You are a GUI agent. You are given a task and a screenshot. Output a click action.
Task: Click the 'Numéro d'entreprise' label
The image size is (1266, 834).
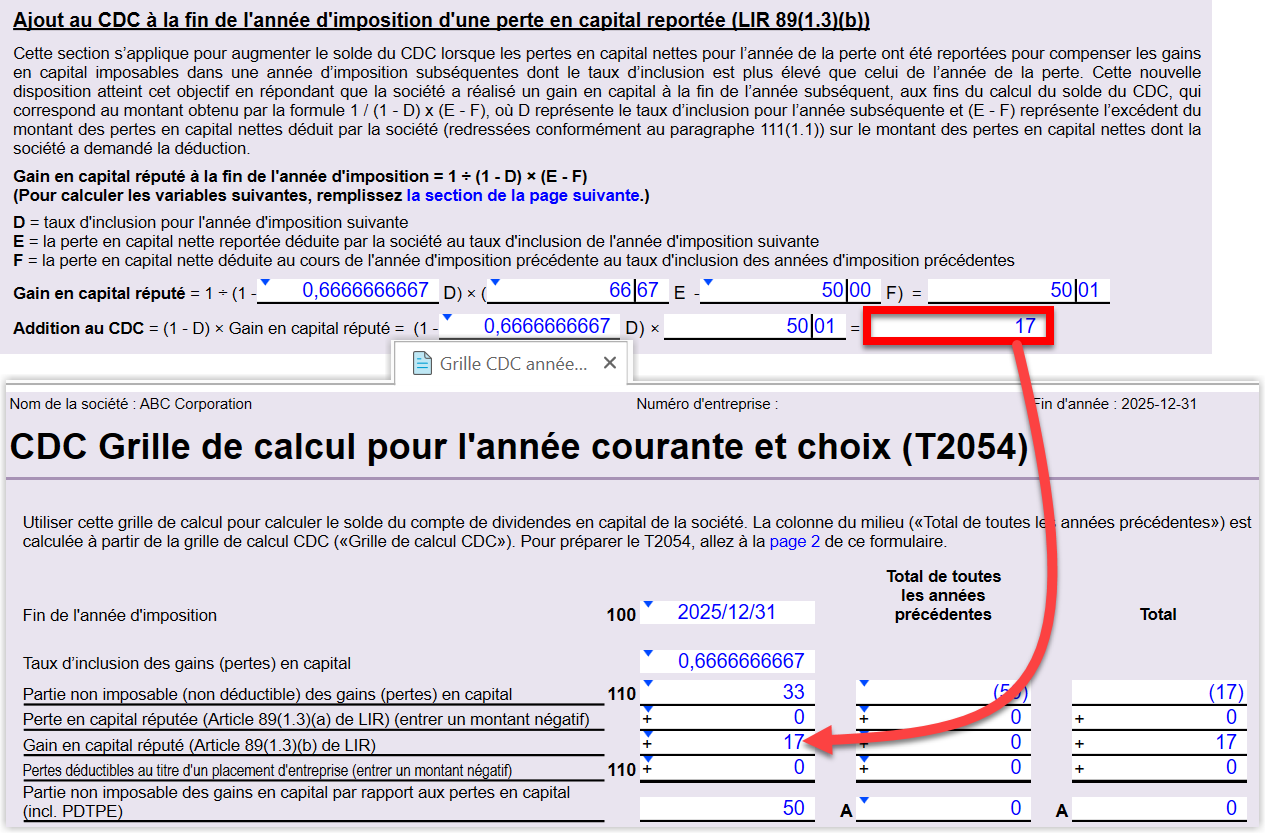[x=707, y=404]
